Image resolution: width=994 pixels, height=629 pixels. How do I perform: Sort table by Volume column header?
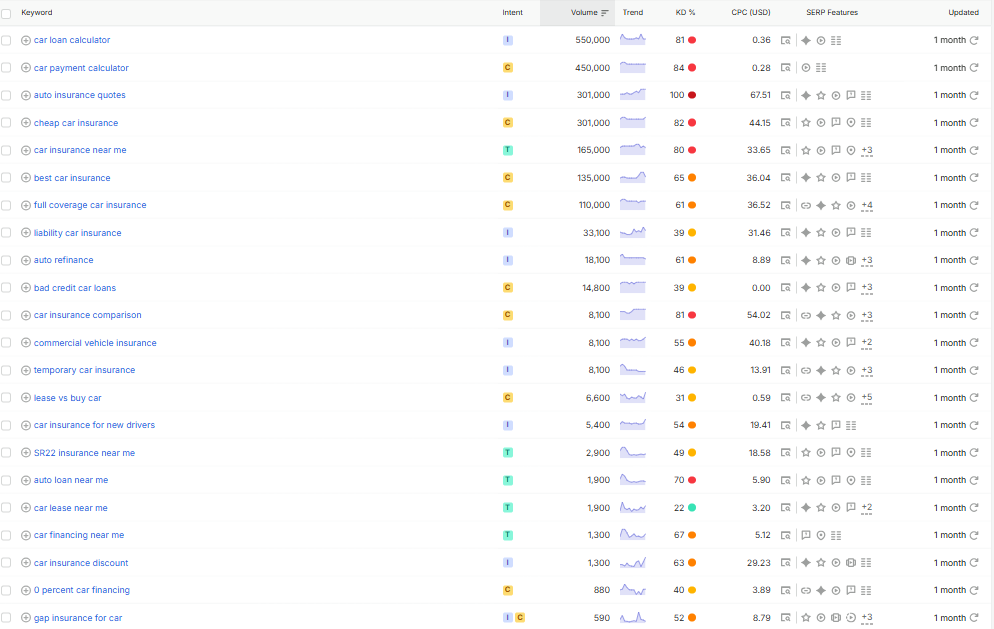coord(590,13)
